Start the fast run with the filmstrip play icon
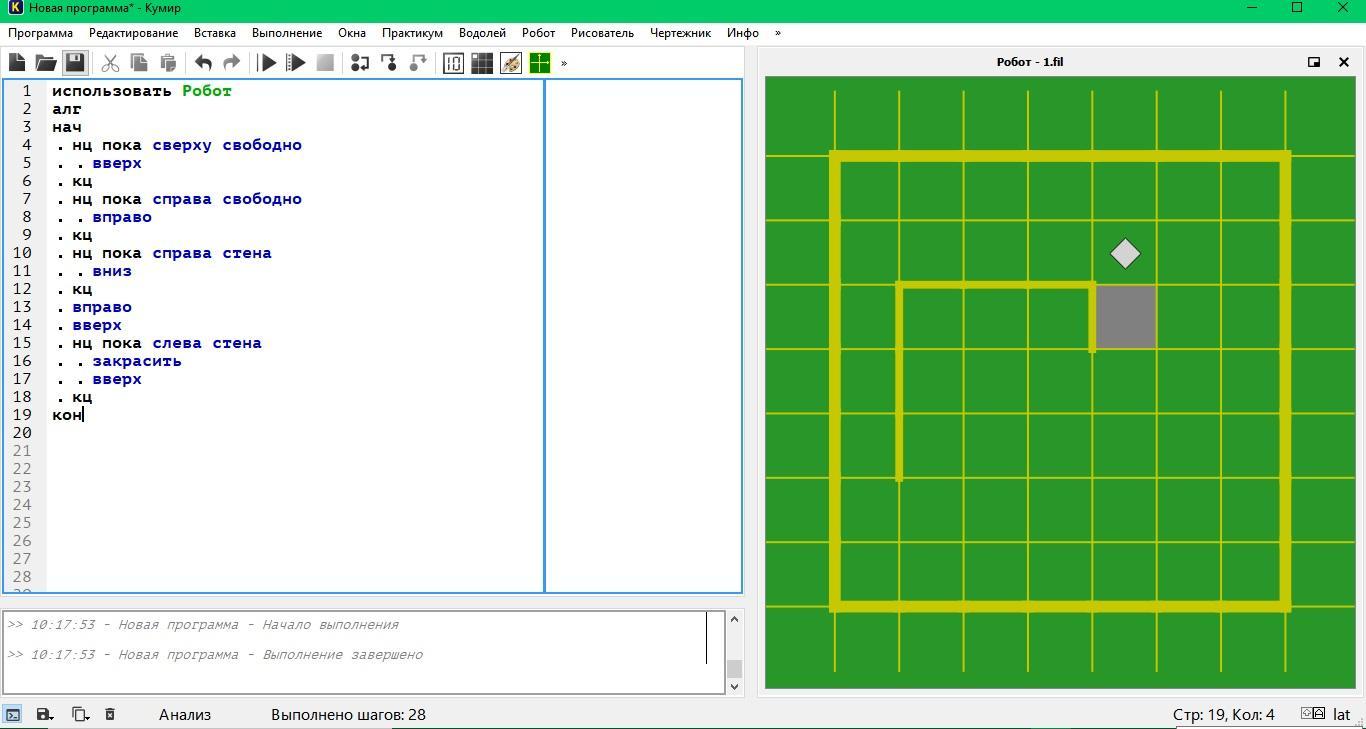 [x=296, y=63]
